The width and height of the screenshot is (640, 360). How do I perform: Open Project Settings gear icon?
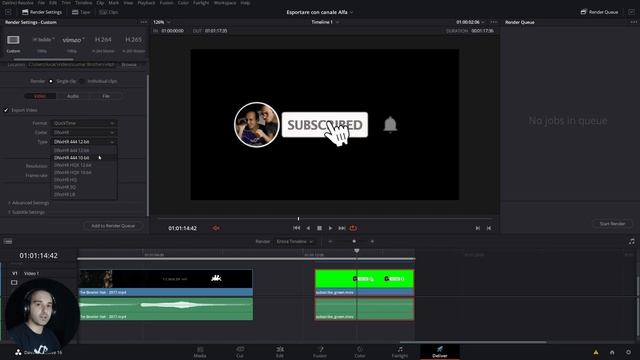[x=628, y=352]
